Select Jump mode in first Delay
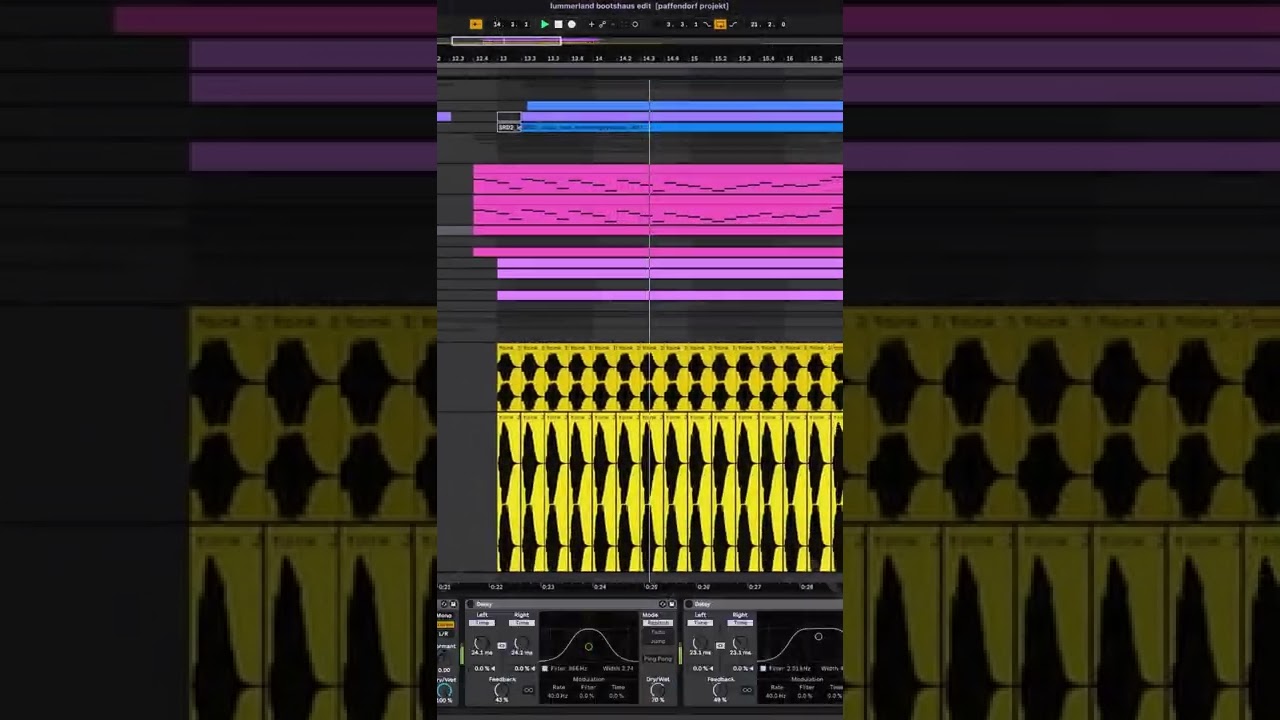1280x720 pixels. (x=658, y=642)
